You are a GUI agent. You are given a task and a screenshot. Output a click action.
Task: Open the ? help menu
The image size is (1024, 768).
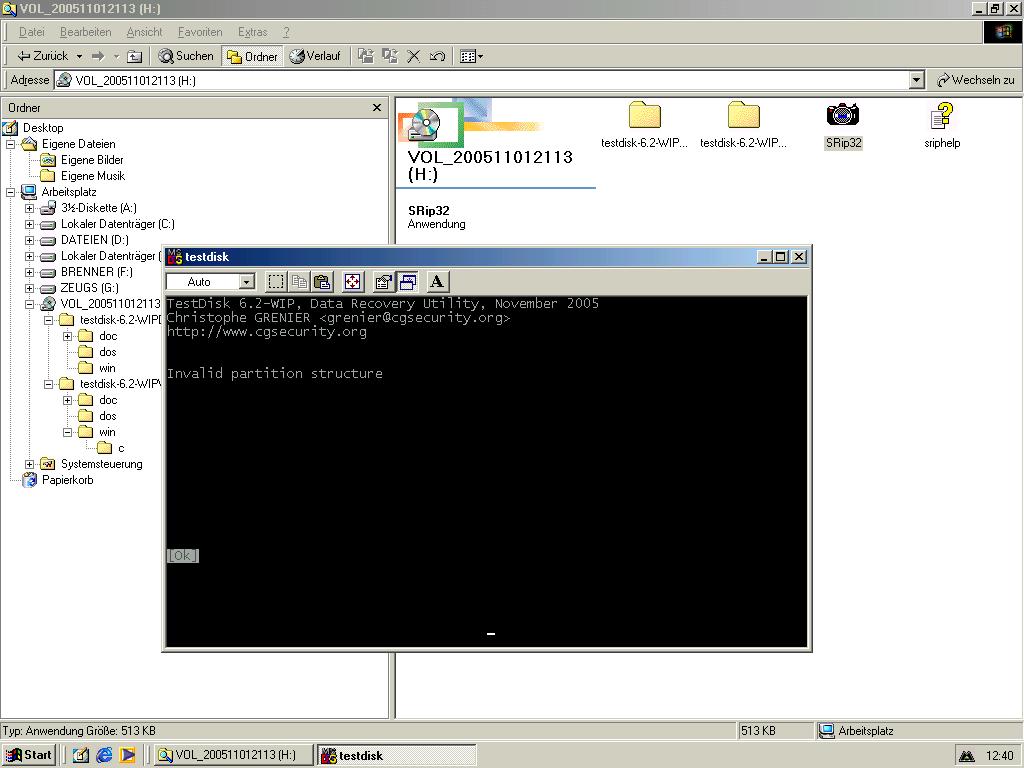[286, 32]
